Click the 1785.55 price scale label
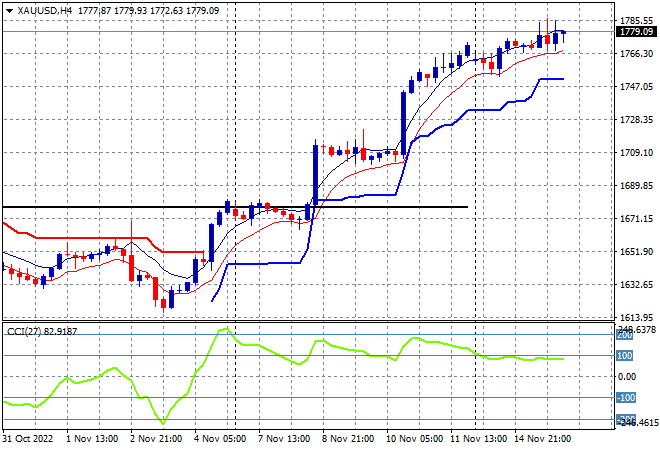660x450 pixels. 636,21
